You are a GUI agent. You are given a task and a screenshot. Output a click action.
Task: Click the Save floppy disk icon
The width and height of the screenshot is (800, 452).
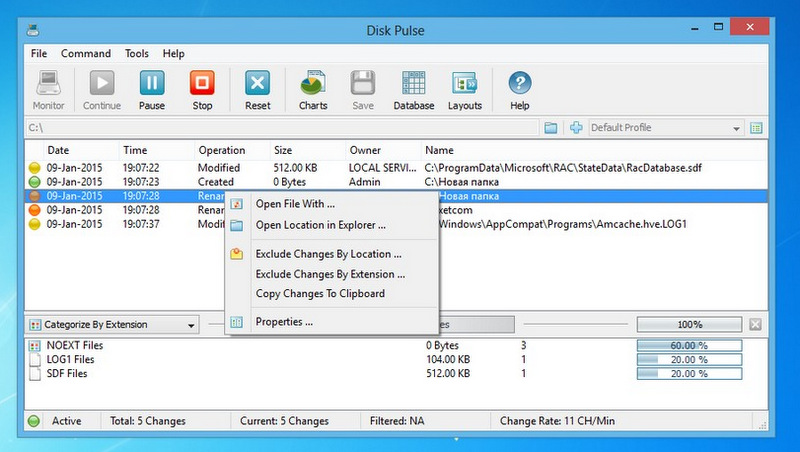(363, 83)
